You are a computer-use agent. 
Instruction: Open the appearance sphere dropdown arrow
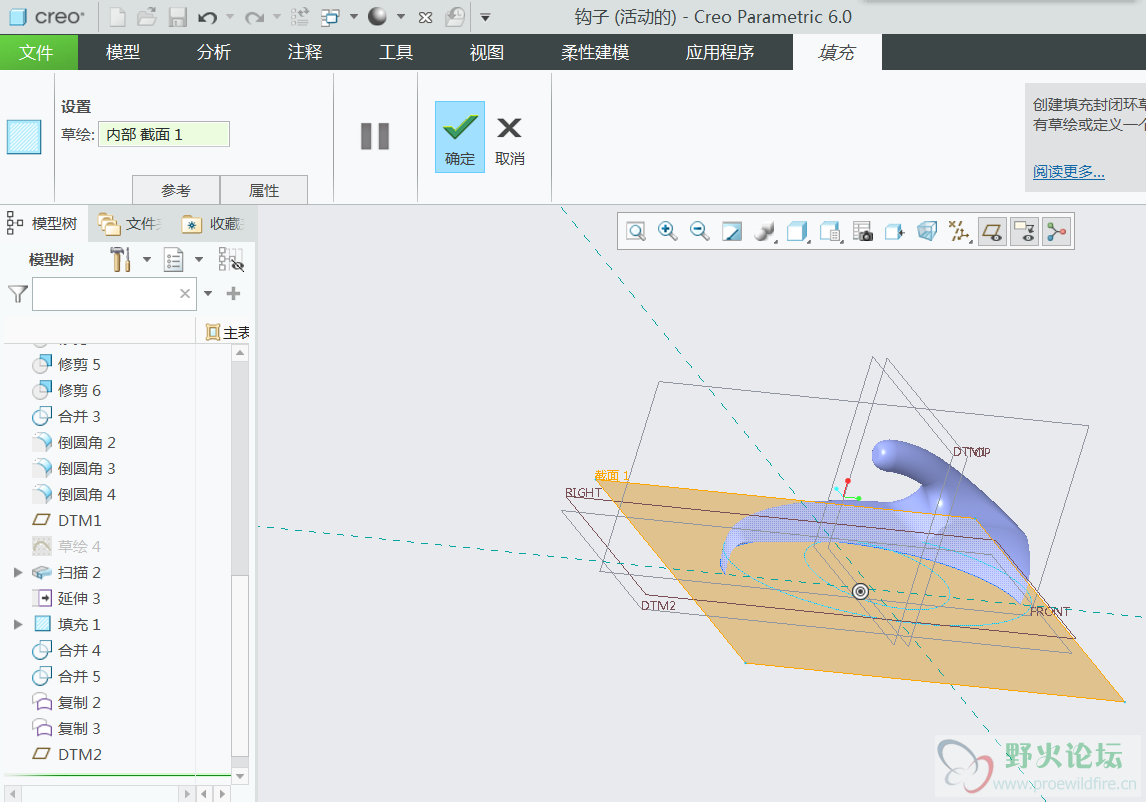(x=401, y=17)
